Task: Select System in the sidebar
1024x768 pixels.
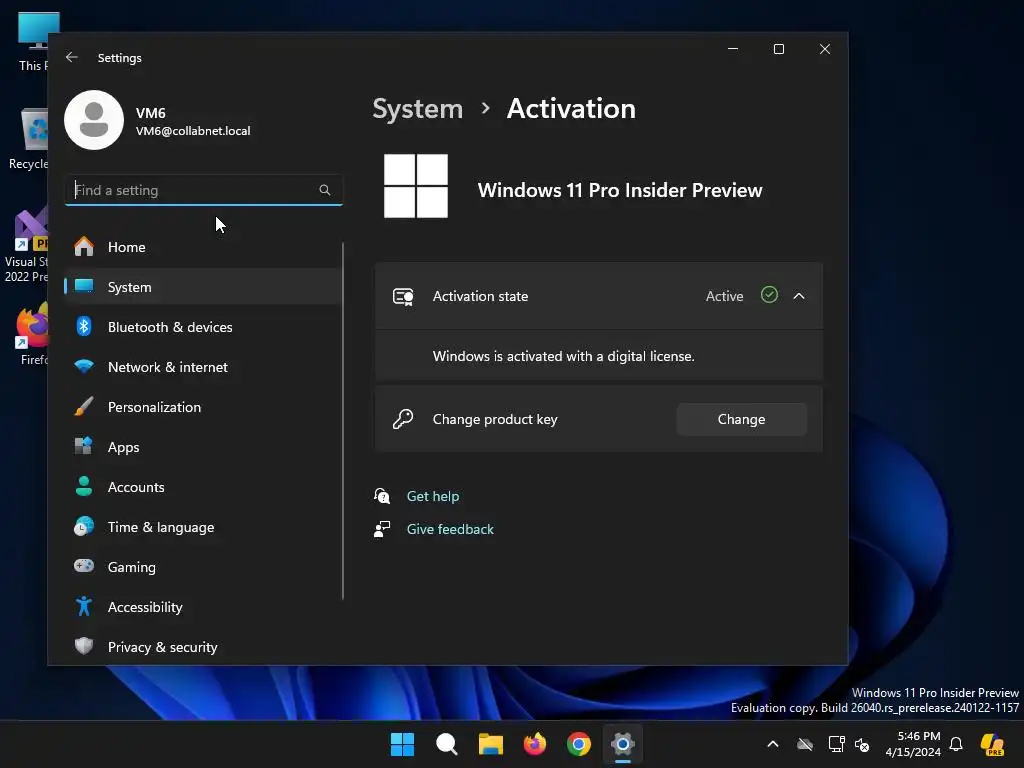Action: pyautogui.click(x=203, y=287)
